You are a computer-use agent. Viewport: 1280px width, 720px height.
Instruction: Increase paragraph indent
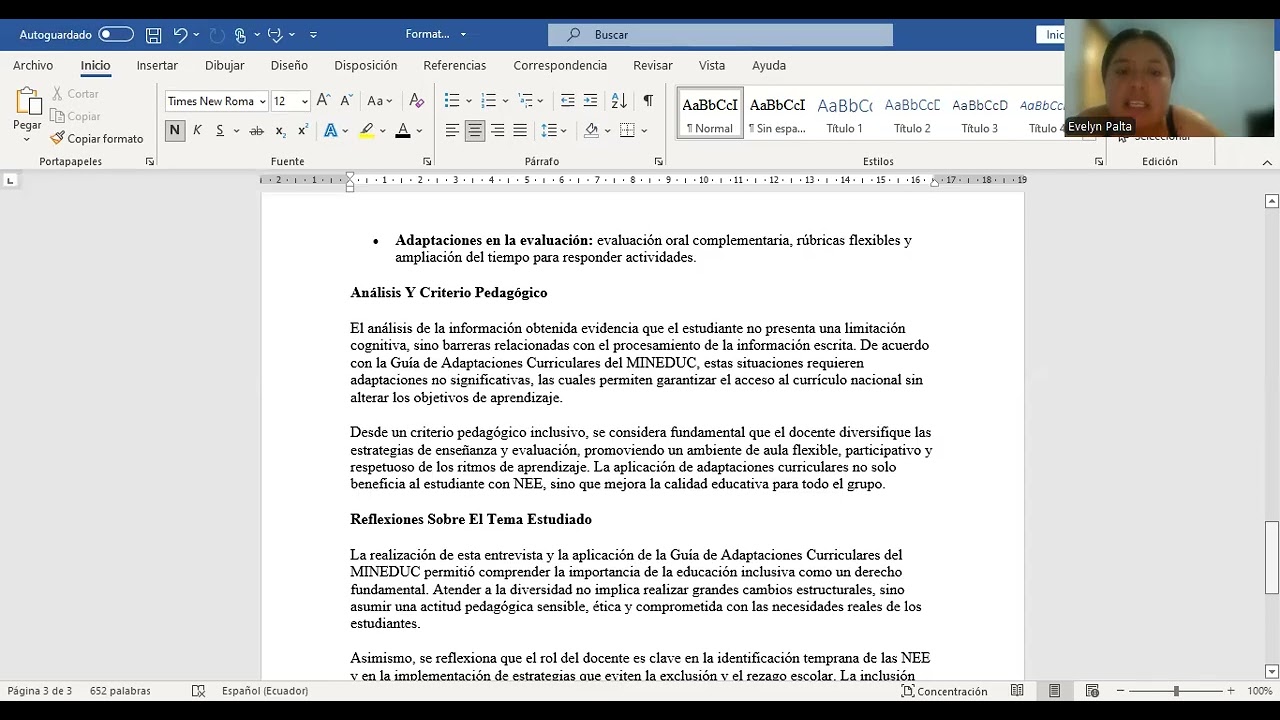tap(590, 101)
